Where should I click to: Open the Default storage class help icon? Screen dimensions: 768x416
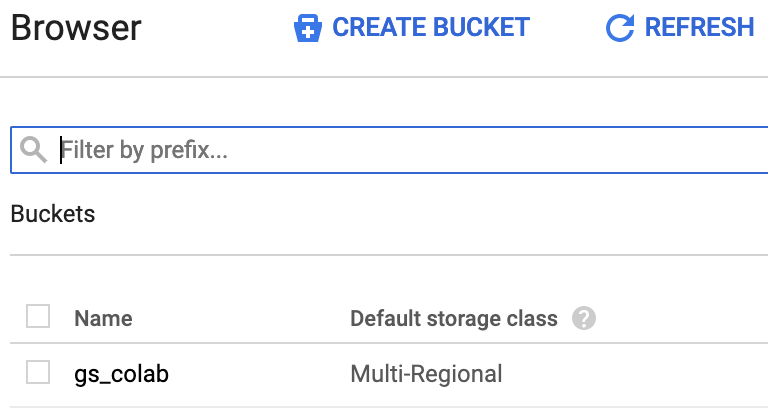point(584,319)
